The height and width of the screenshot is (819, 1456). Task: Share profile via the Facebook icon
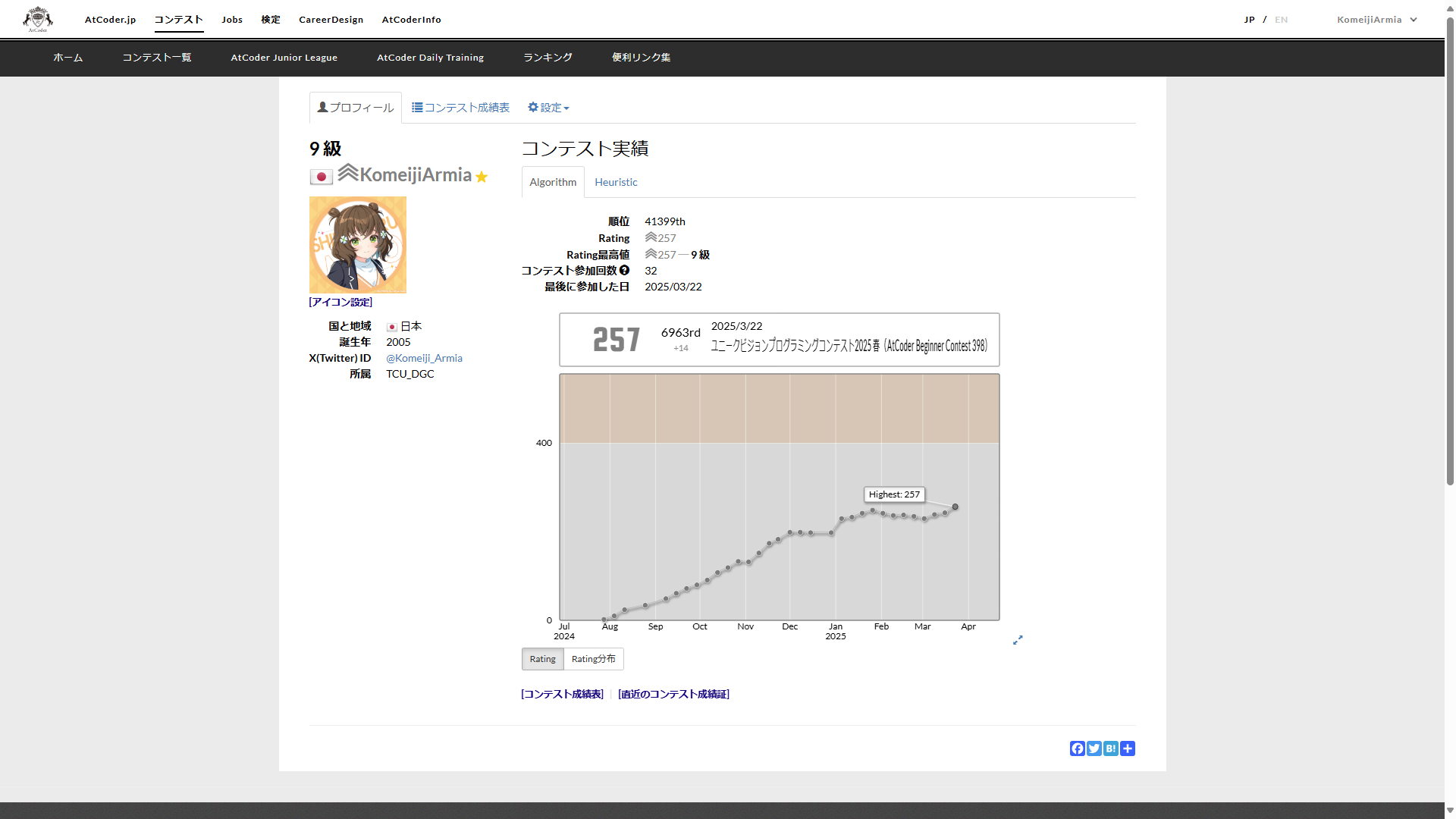tap(1077, 748)
